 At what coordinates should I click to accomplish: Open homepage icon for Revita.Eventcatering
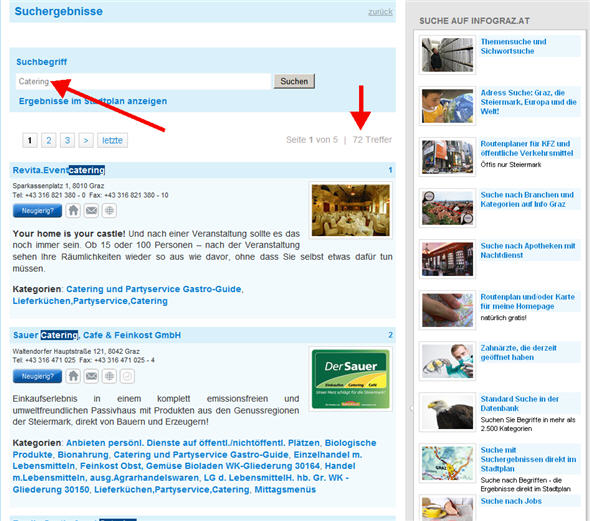point(73,210)
